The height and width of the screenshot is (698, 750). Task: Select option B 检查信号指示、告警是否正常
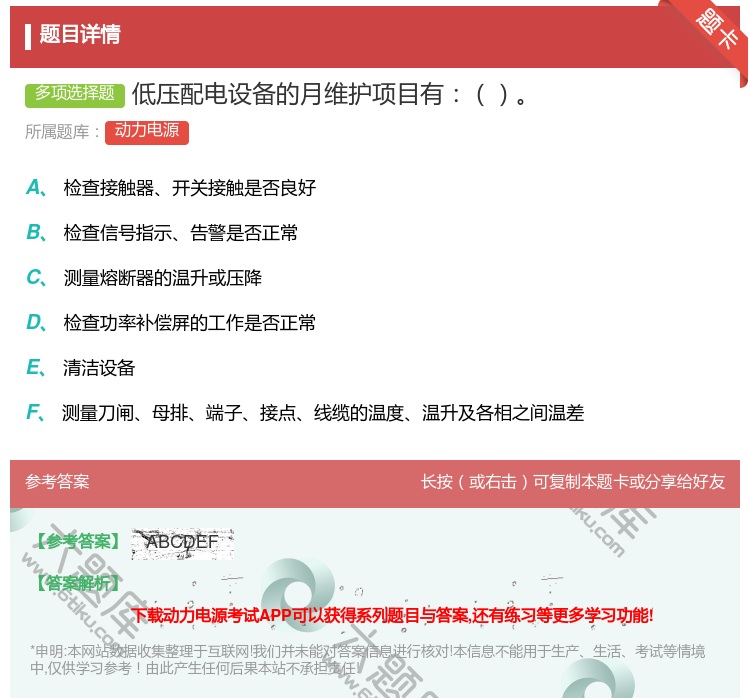click(162, 233)
